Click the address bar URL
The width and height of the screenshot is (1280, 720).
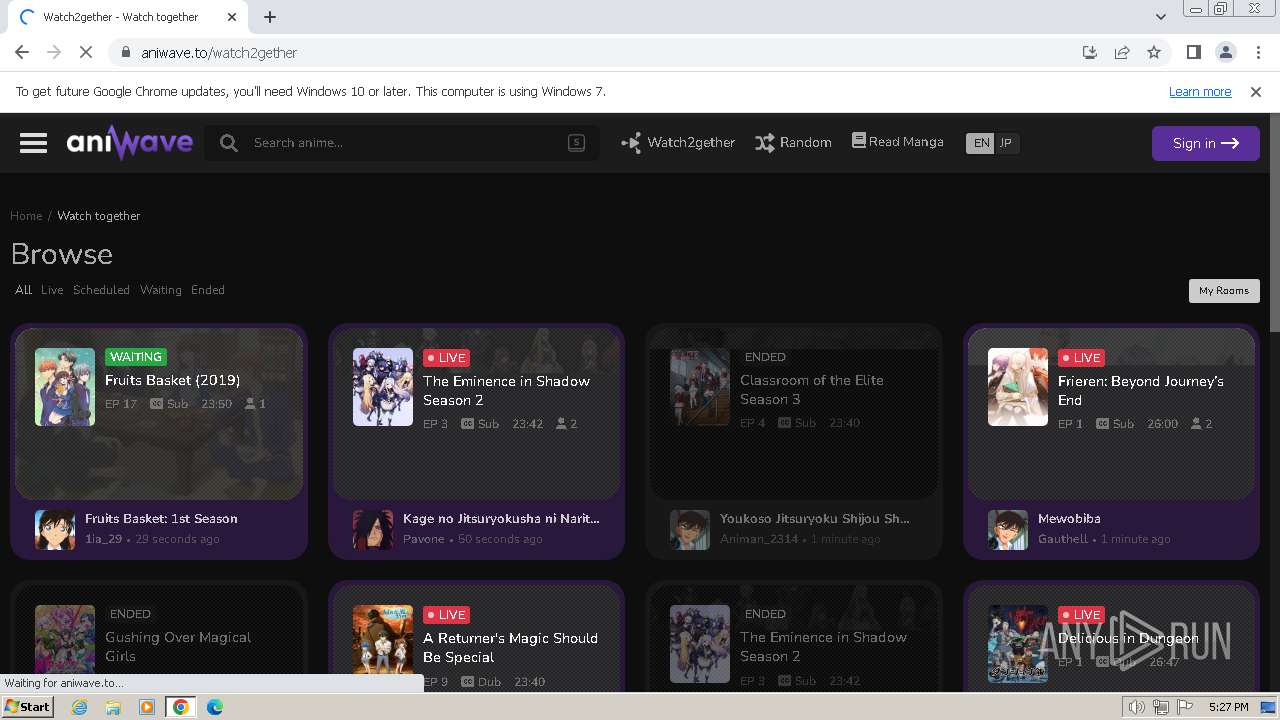(219, 53)
